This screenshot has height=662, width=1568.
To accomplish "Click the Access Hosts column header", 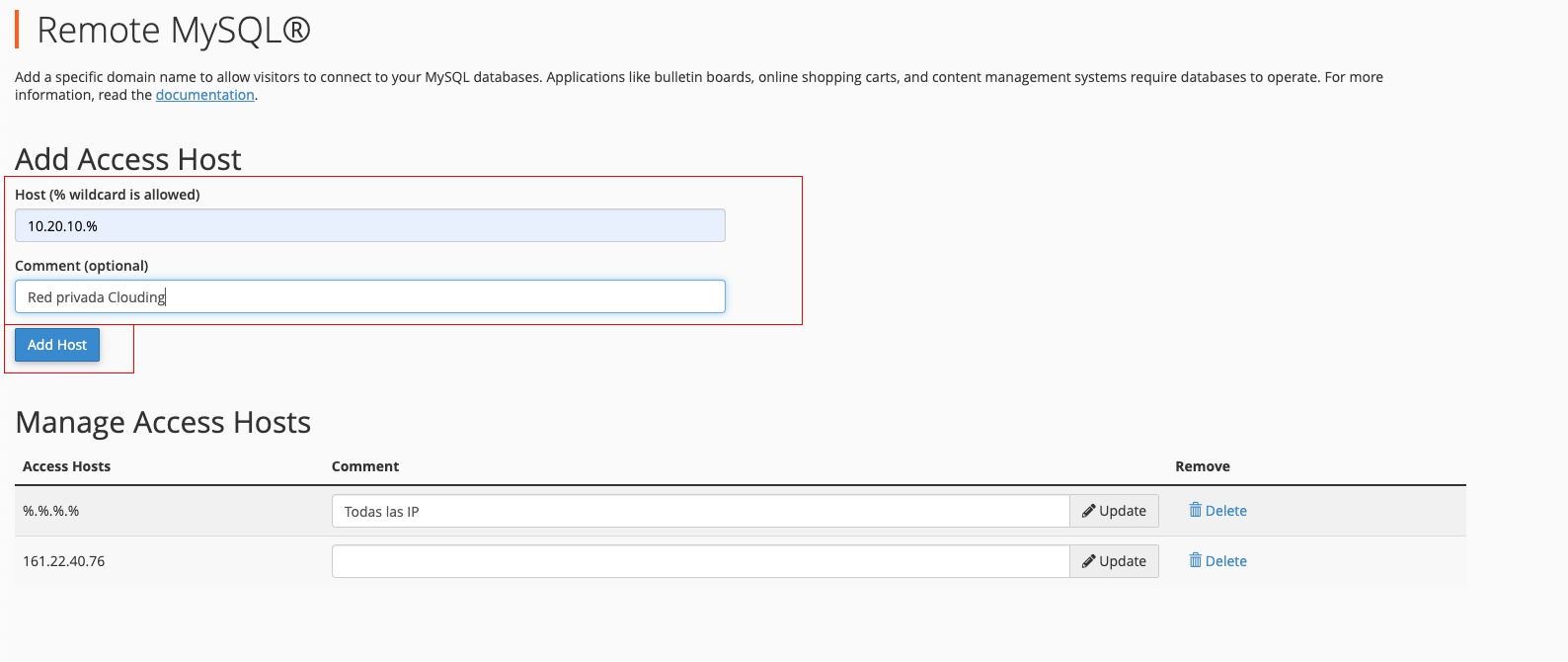I will point(67,466).
